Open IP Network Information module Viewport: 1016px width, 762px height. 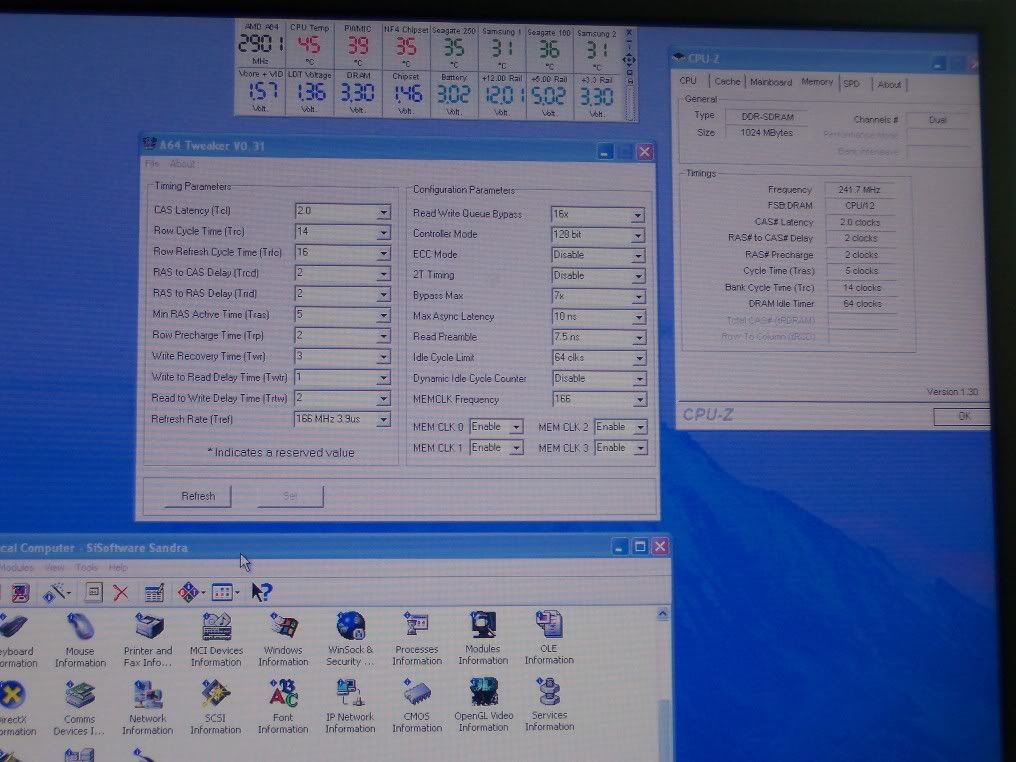pos(350,705)
